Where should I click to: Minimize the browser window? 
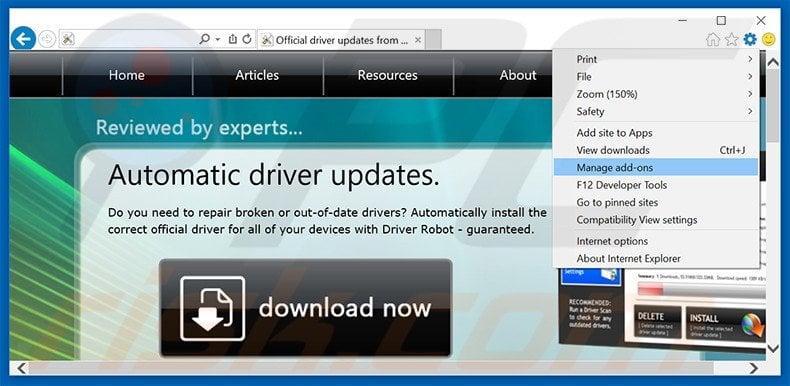[683, 21]
